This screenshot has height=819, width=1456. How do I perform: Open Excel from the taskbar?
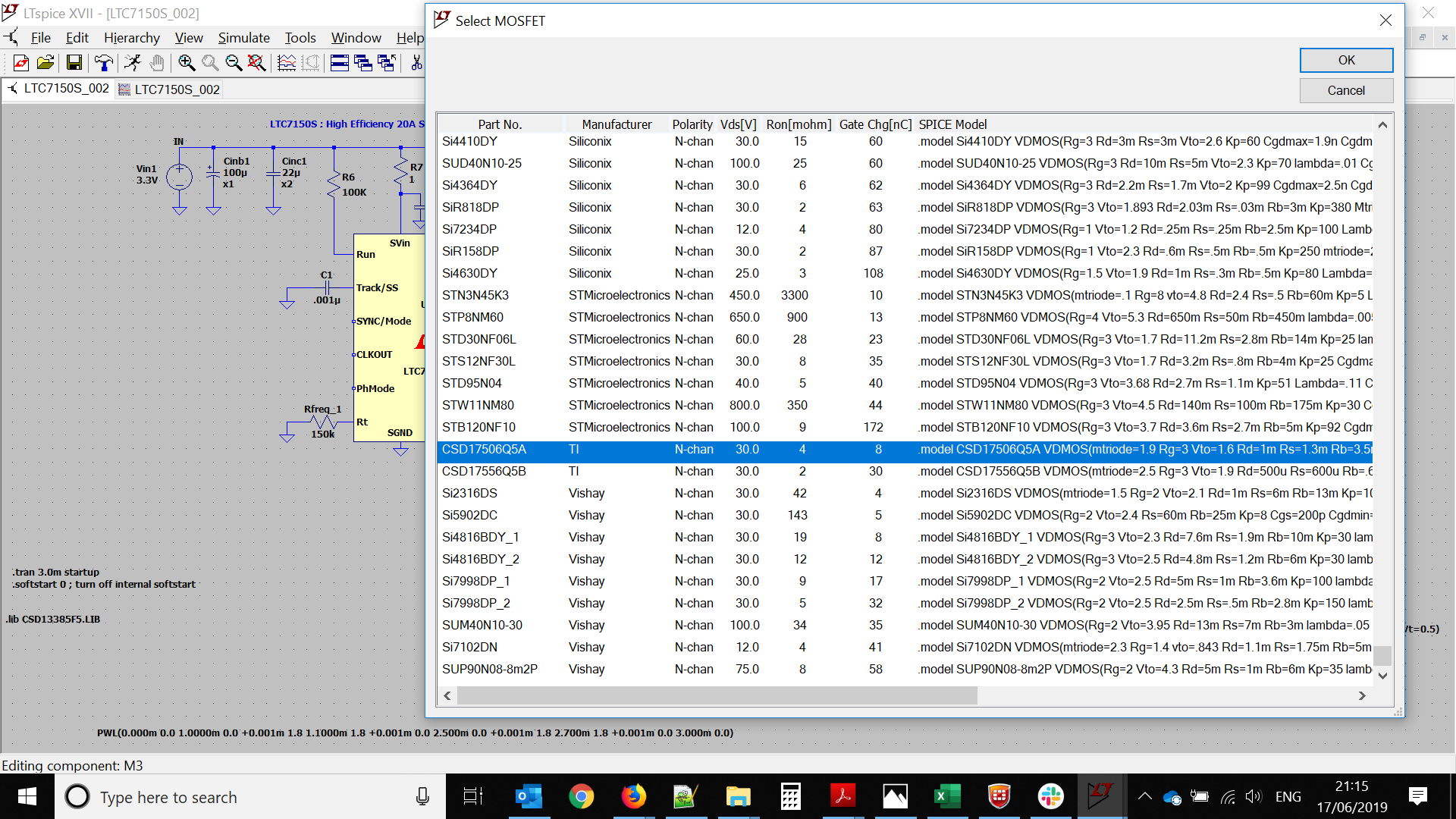point(946,796)
